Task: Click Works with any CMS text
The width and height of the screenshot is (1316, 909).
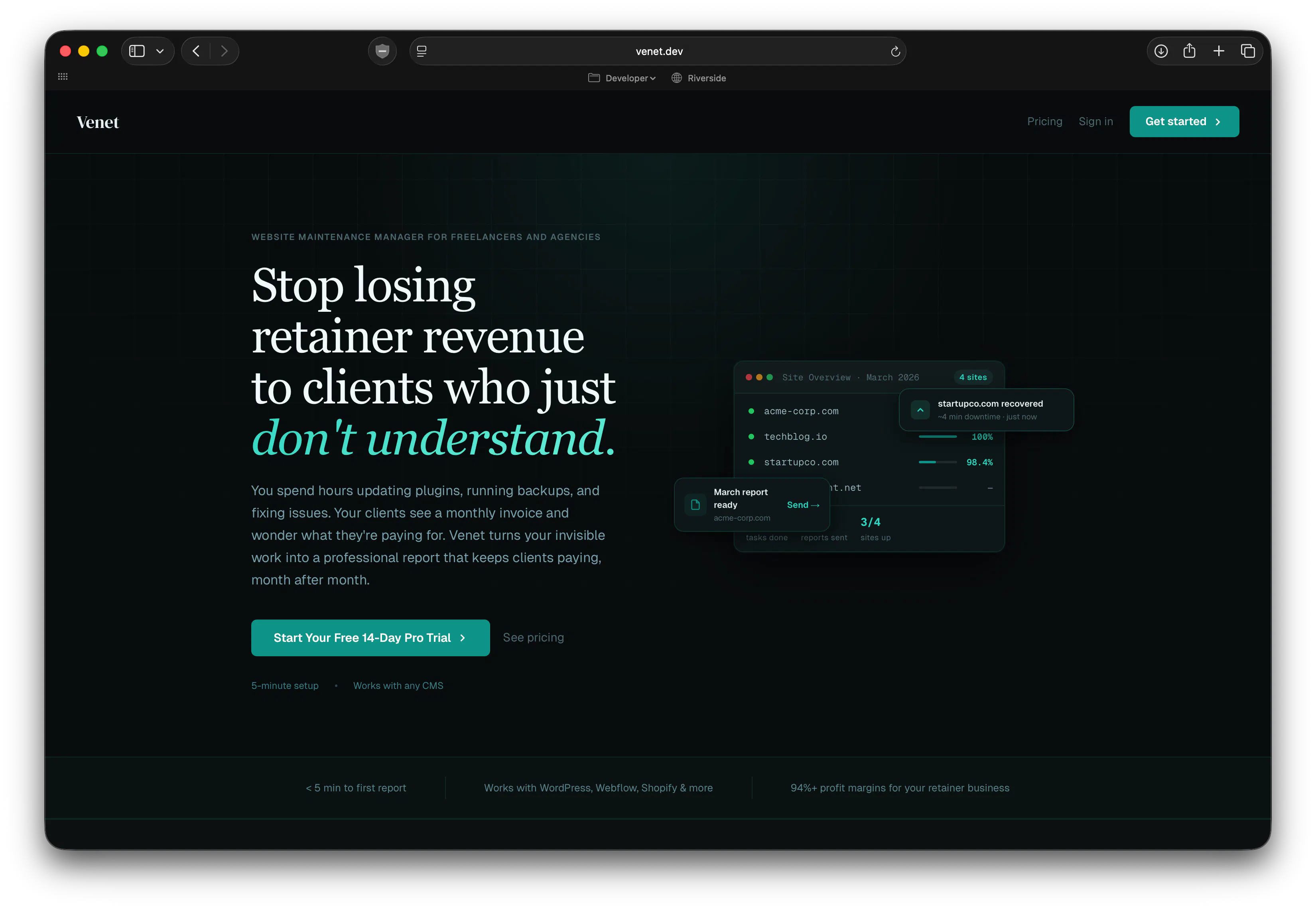Action: click(398, 685)
